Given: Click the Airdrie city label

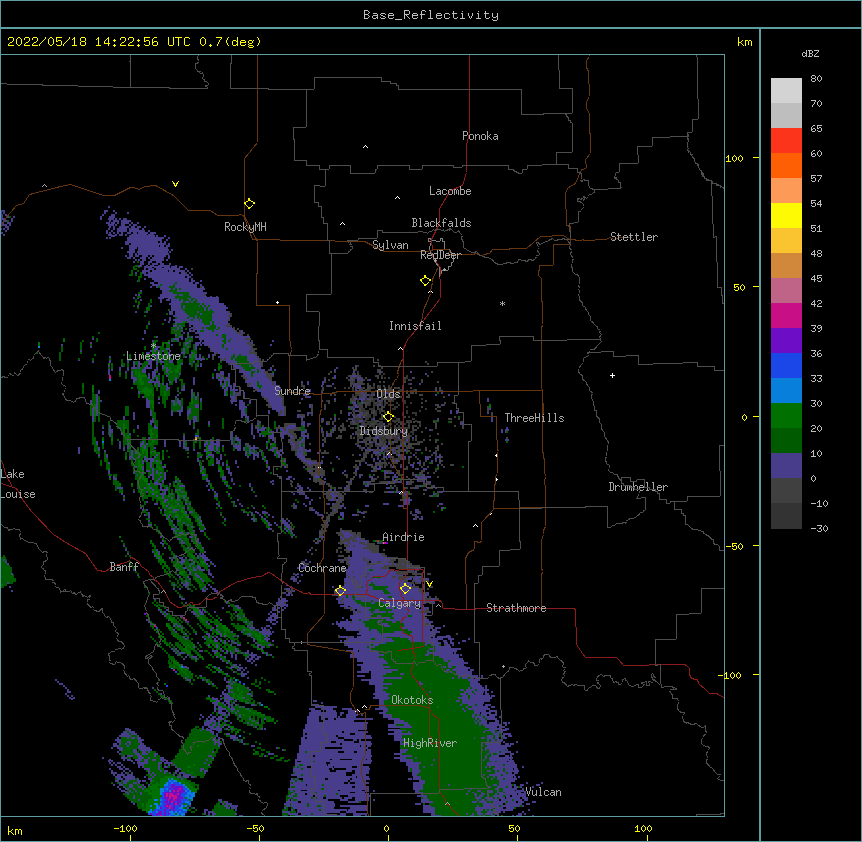Looking at the screenshot, I should pos(403,537).
